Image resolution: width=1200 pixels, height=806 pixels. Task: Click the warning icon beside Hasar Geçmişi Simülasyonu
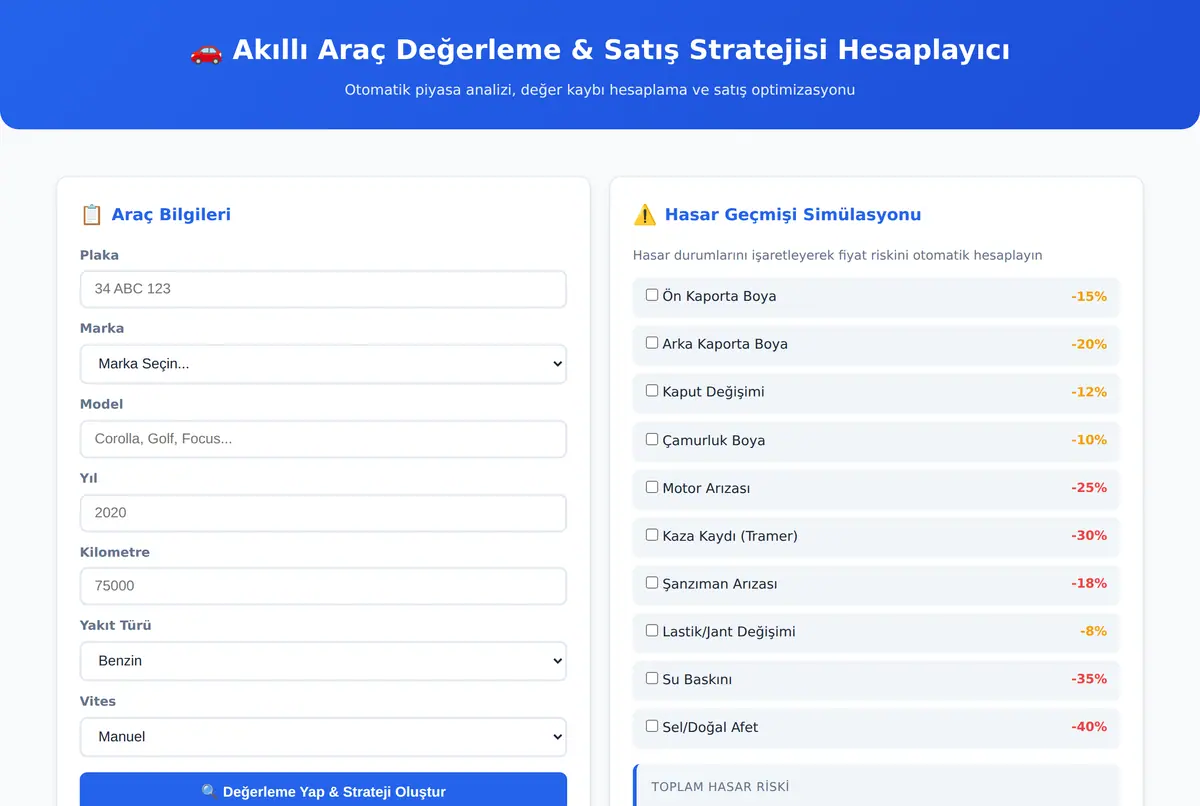[644, 214]
